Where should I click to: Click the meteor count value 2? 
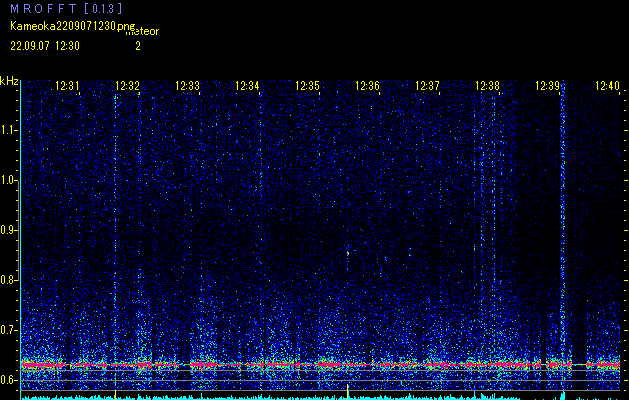138,46
